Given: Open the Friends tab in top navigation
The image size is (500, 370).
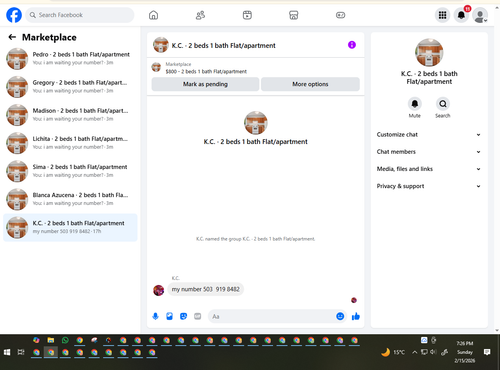Looking at the screenshot, I should coord(200,15).
